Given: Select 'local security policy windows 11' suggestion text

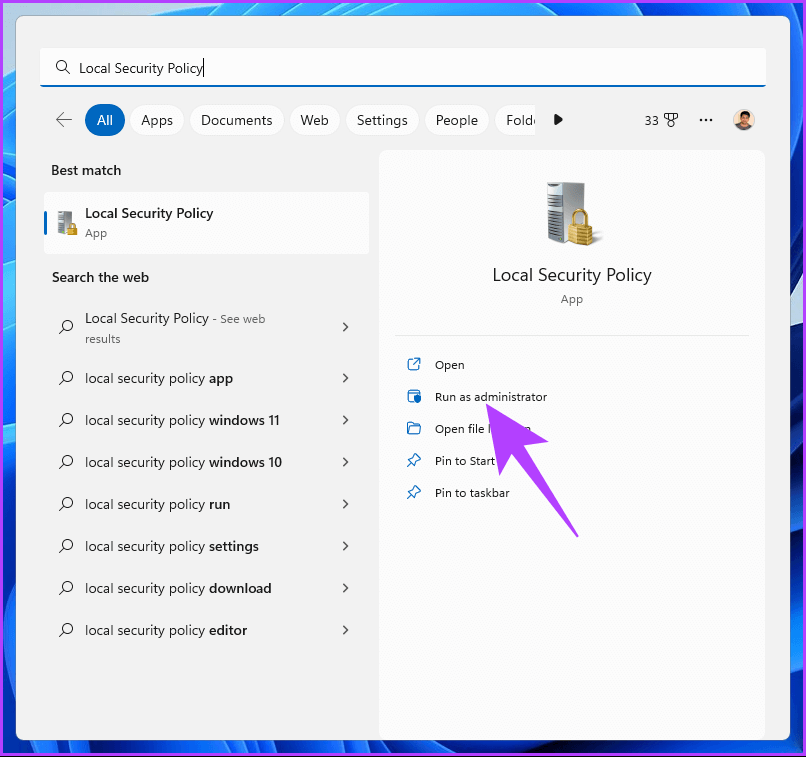Looking at the screenshot, I should [x=182, y=420].
